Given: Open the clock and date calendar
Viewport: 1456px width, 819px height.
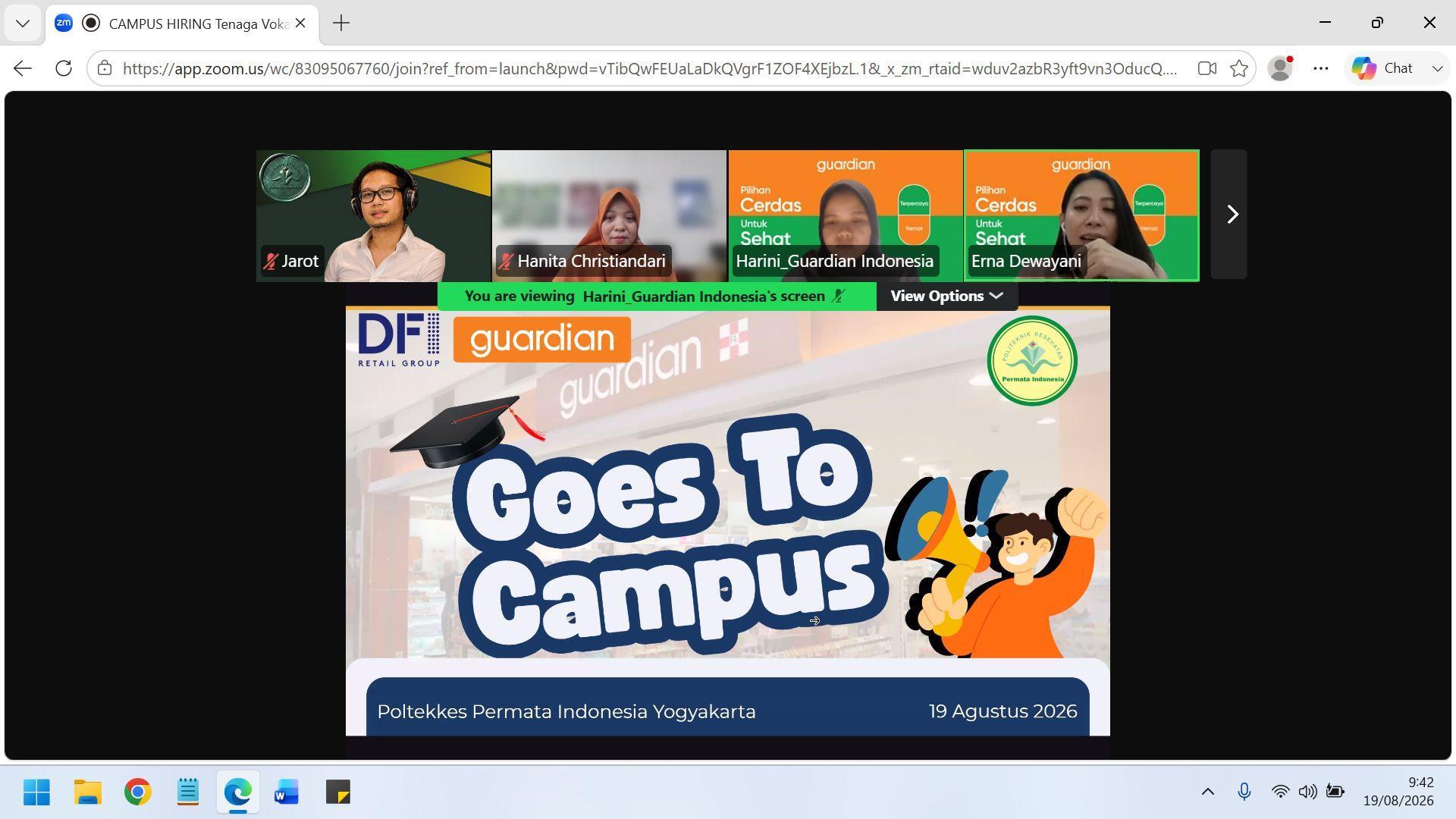Looking at the screenshot, I should click(x=1398, y=792).
